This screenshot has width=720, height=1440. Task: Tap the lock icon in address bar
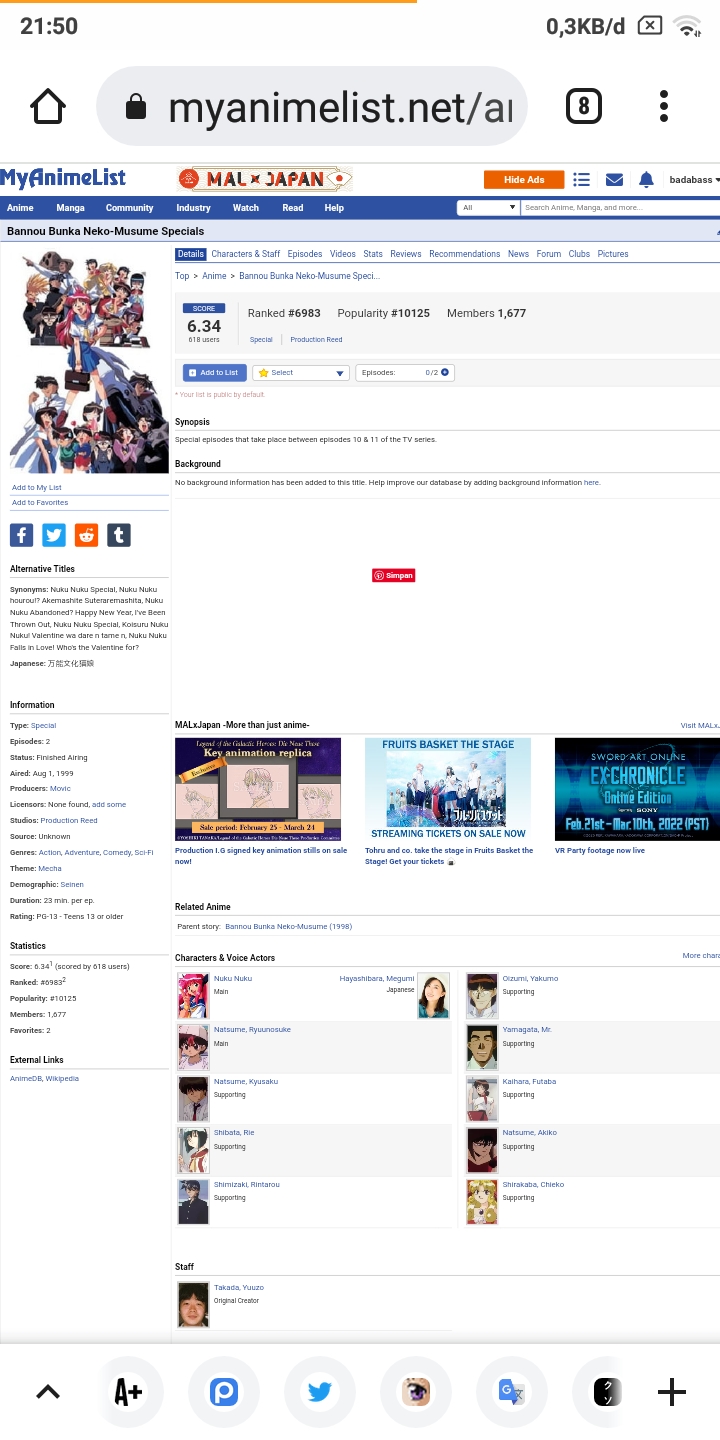click(135, 107)
